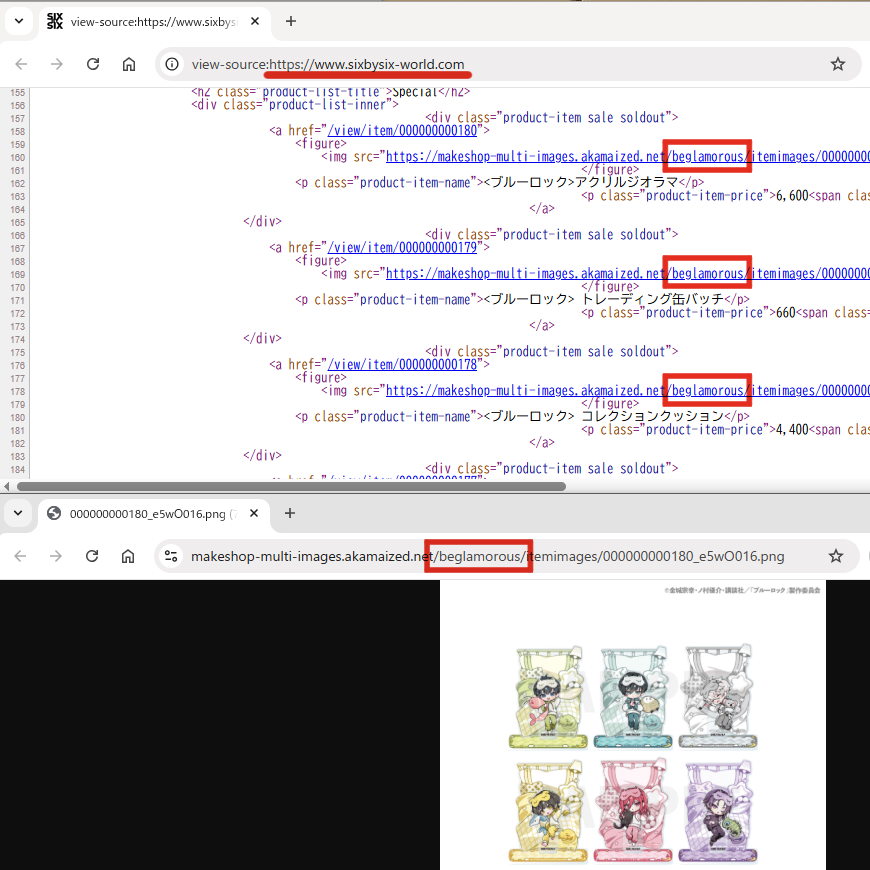Viewport: 870px width, 870px height.
Task: Select the view-source sixbysix tab
Action: [154, 22]
